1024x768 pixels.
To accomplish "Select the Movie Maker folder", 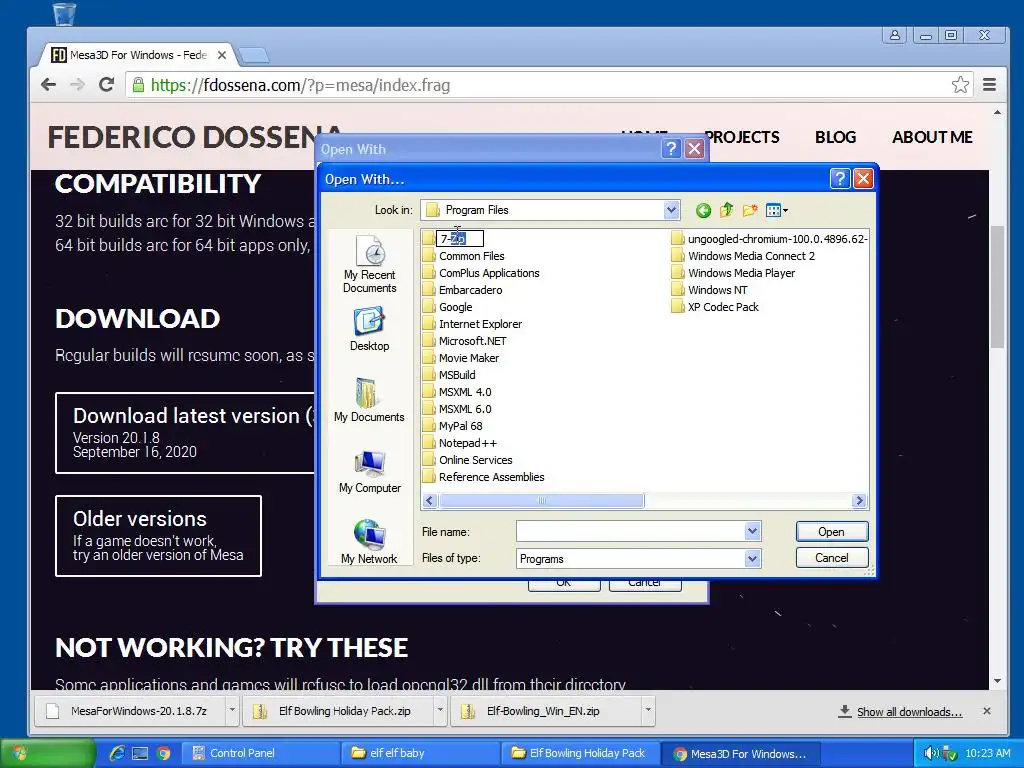I will pyautogui.click(x=461, y=358).
